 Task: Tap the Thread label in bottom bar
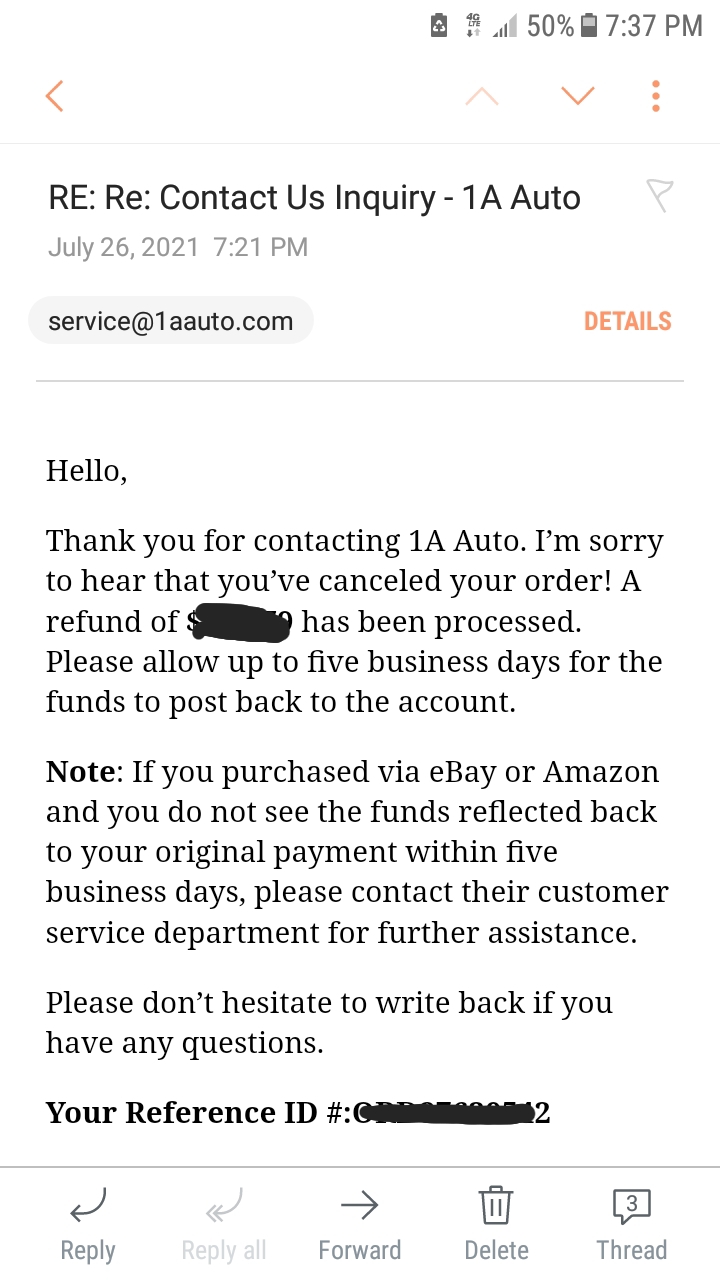click(631, 1251)
